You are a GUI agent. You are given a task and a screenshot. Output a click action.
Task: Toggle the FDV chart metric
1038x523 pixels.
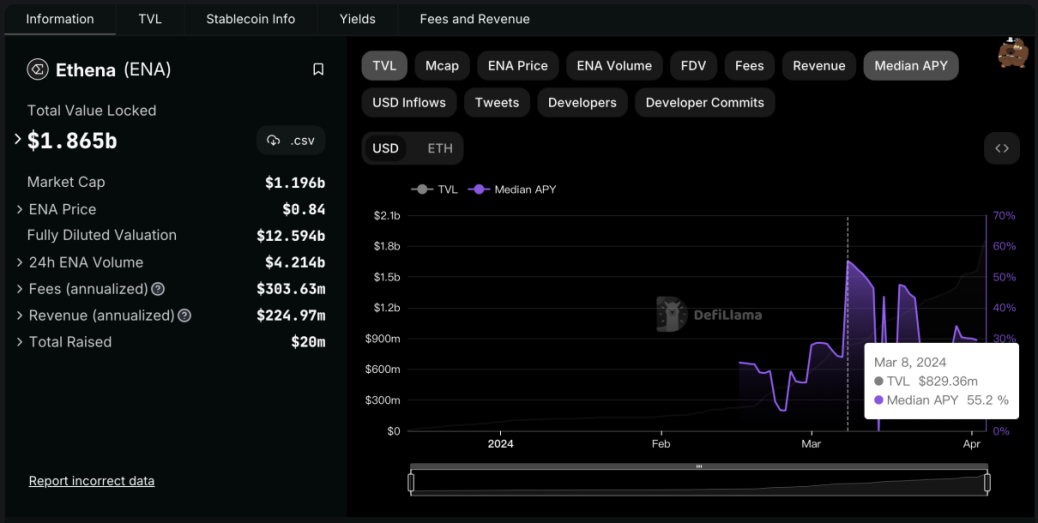pos(693,66)
